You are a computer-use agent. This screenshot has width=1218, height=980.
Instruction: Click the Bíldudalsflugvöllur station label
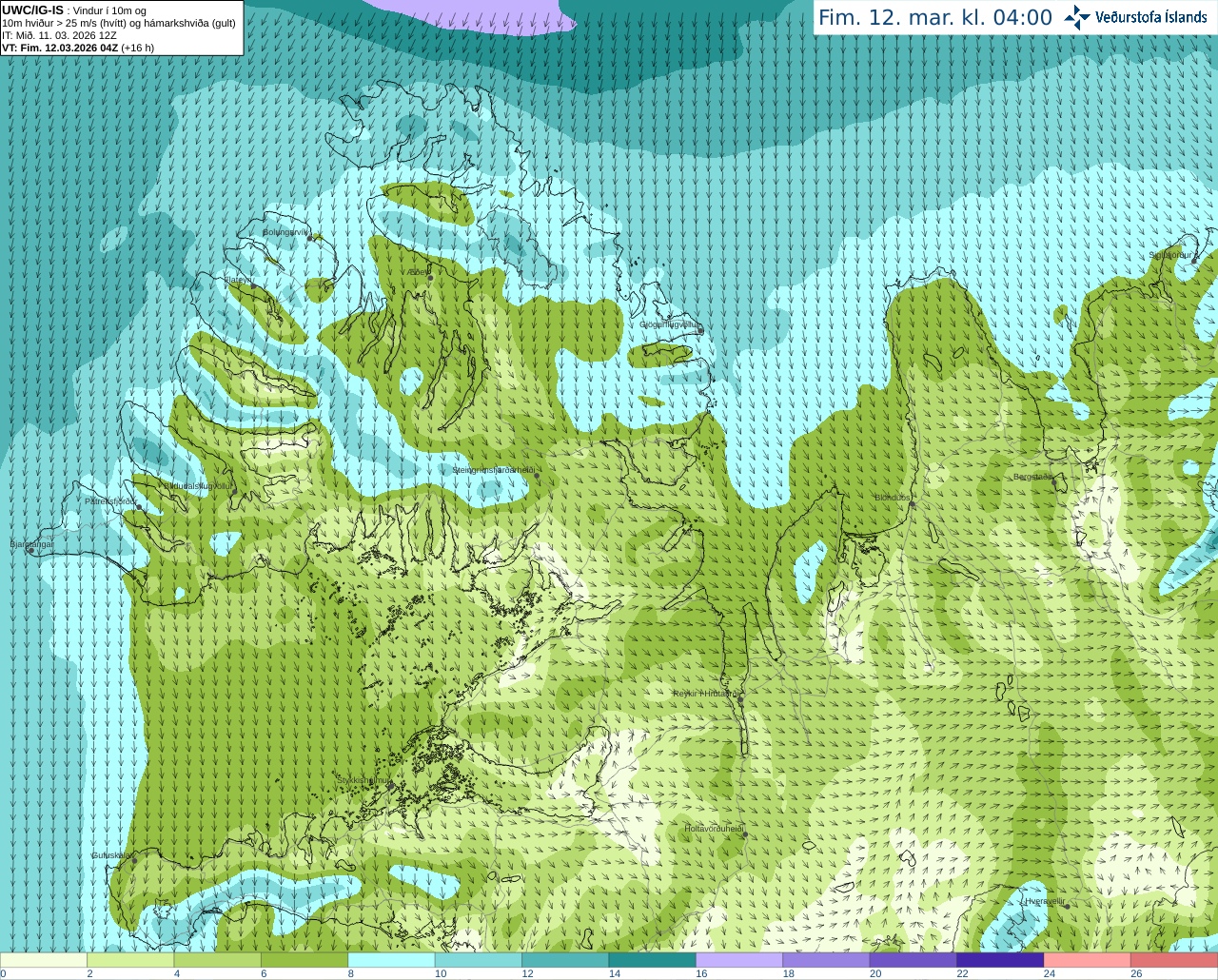coord(196,485)
